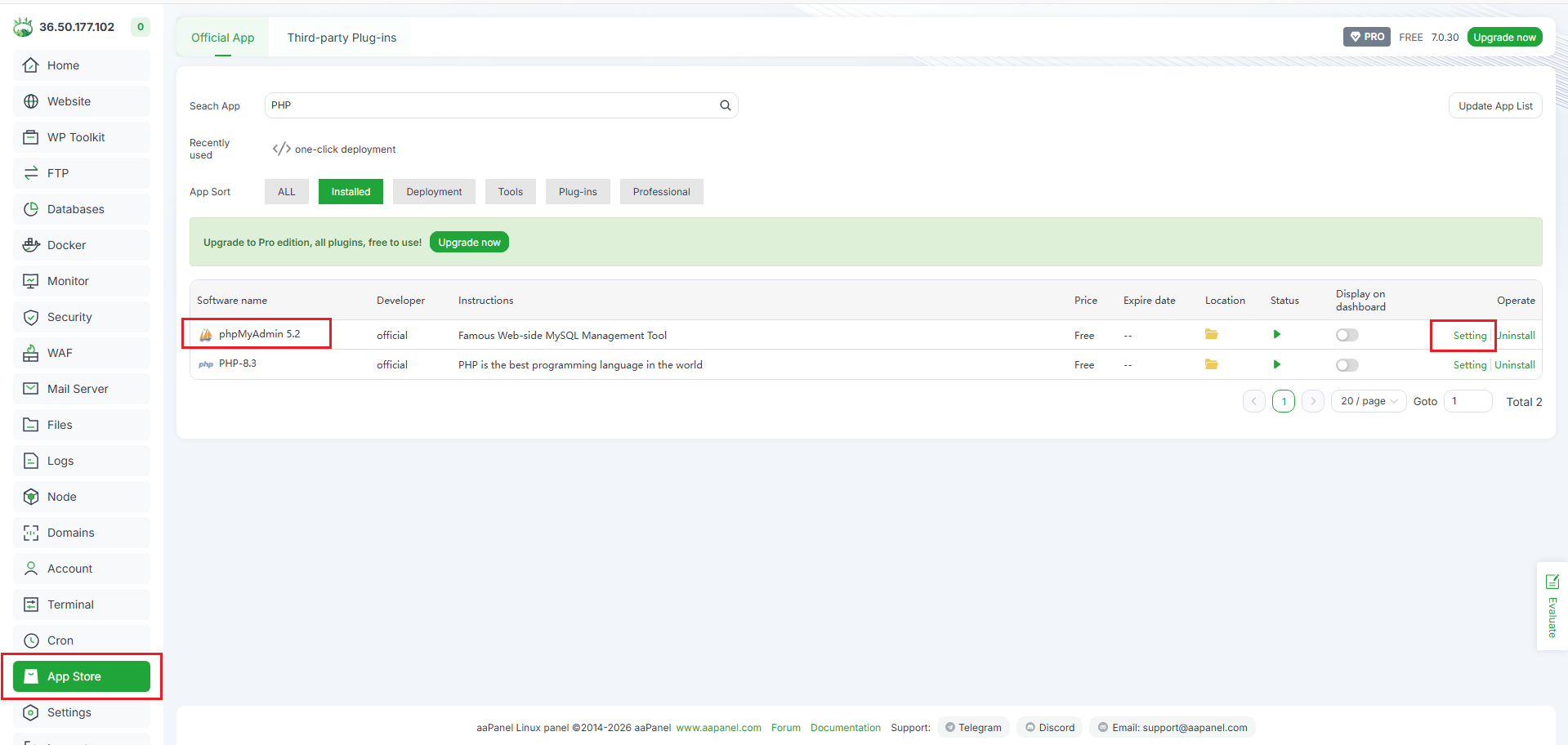The image size is (1568, 745).
Task: Click the Discord support button
Action: pyautogui.click(x=1050, y=727)
